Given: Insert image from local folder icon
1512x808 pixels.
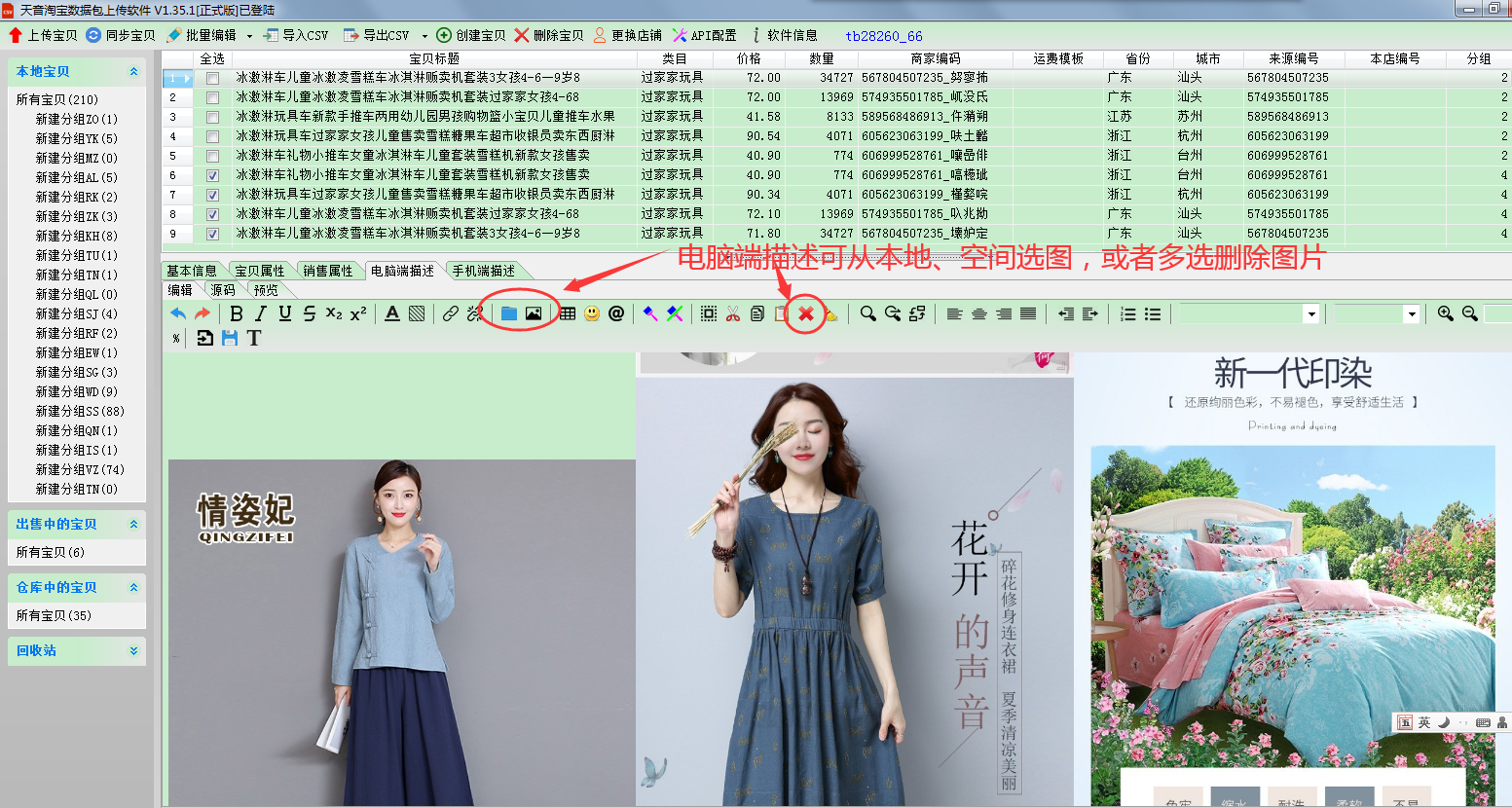Looking at the screenshot, I should pos(508,313).
